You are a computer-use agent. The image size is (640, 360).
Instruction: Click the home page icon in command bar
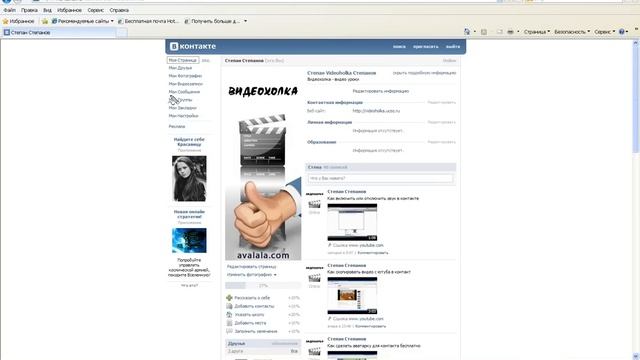pos(467,31)
